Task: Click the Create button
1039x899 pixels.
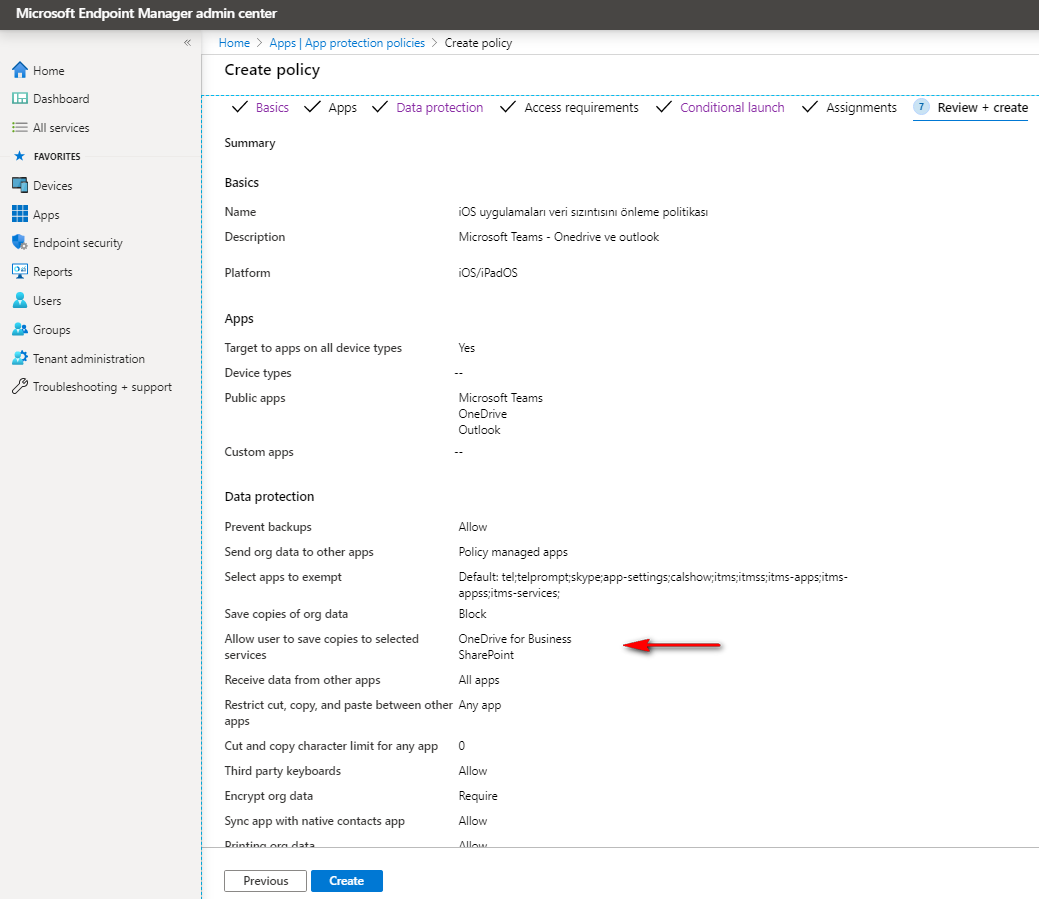Action: [347, 880]
